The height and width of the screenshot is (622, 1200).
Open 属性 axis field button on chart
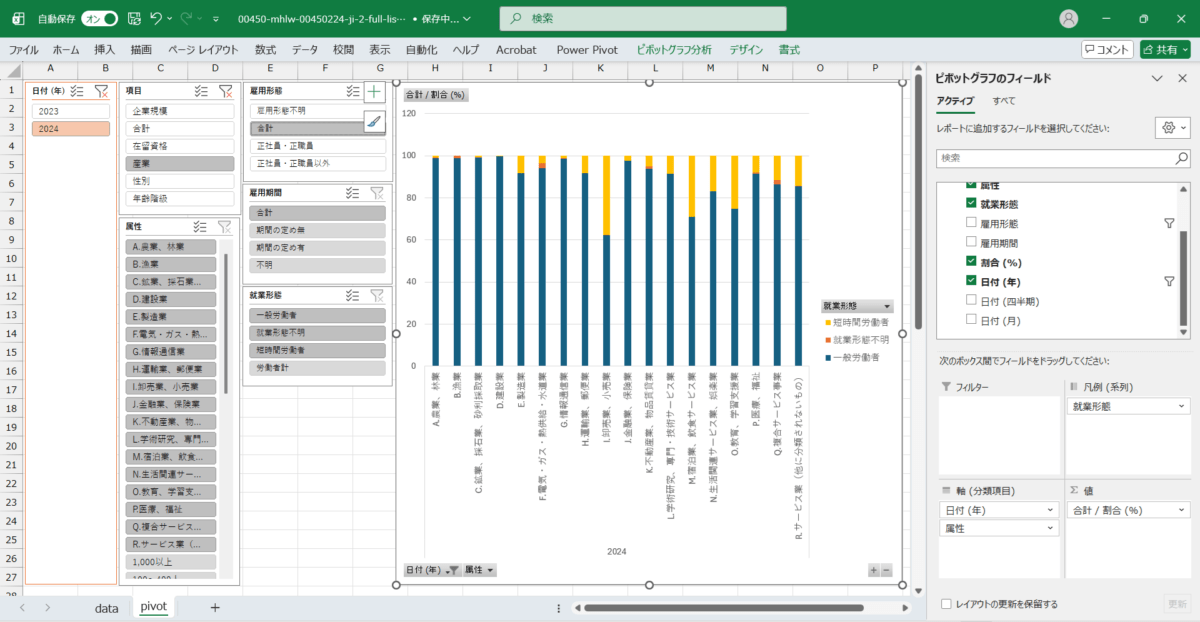pyautogui.click(x=478, y=570)
